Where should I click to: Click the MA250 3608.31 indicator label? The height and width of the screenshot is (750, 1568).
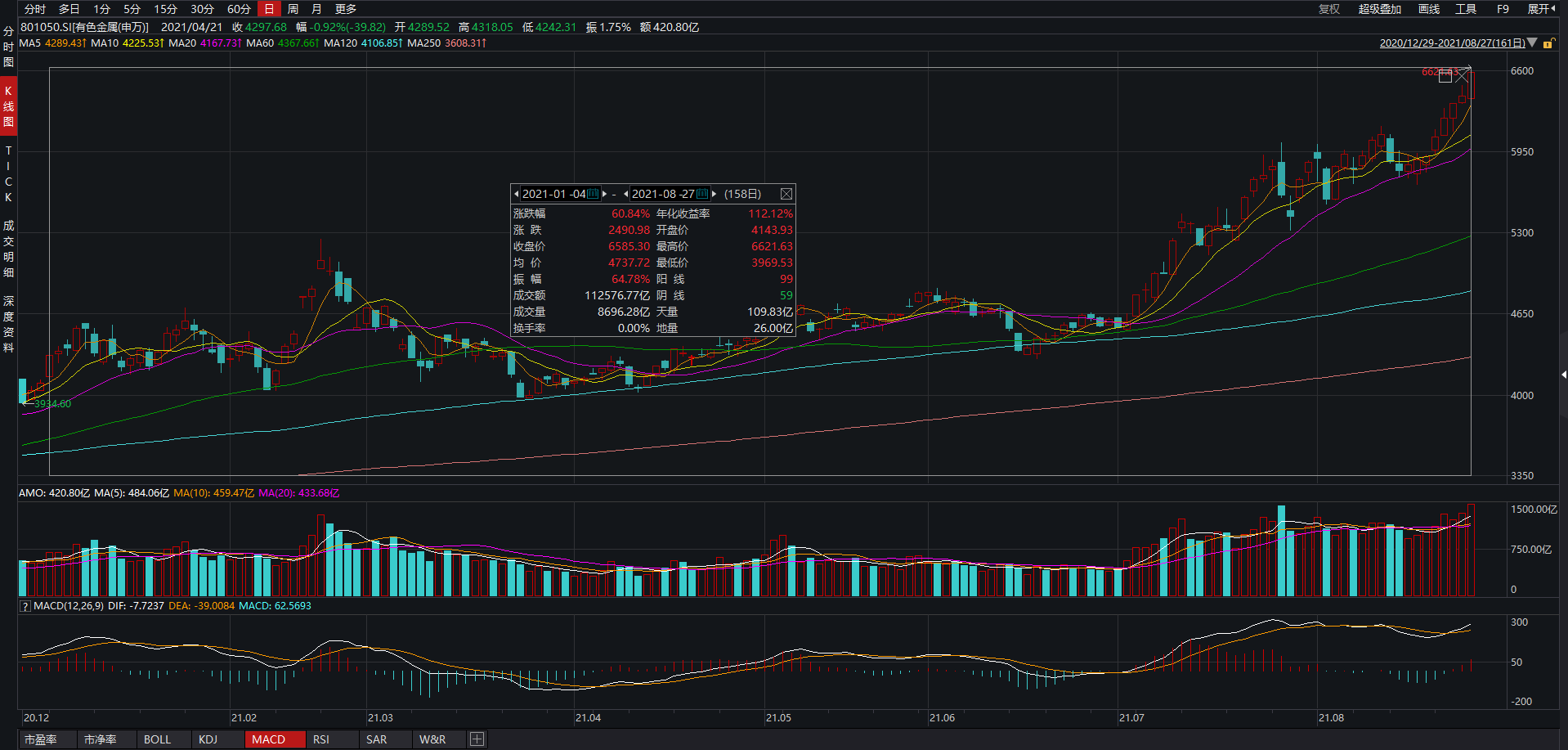click(446, 43)
